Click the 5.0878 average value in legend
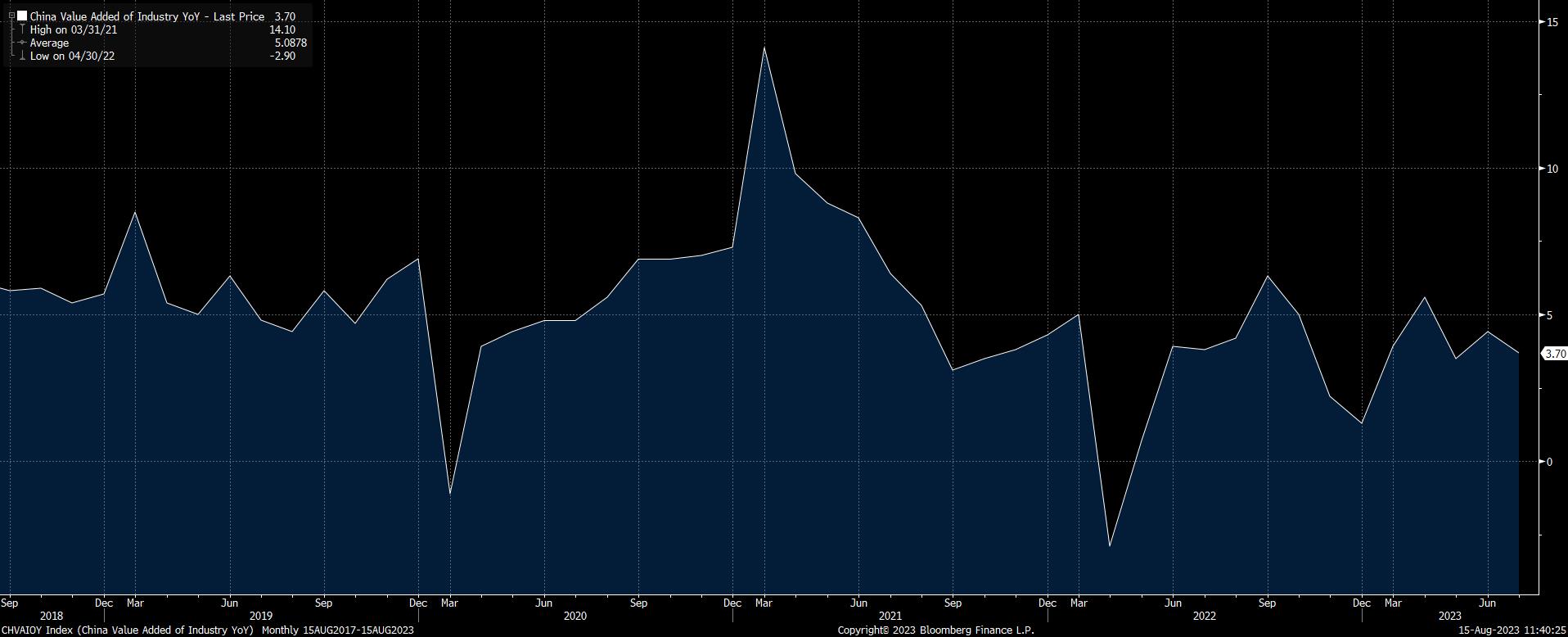The width and height of the screenshot is (1568, 637). pos(291,43)
